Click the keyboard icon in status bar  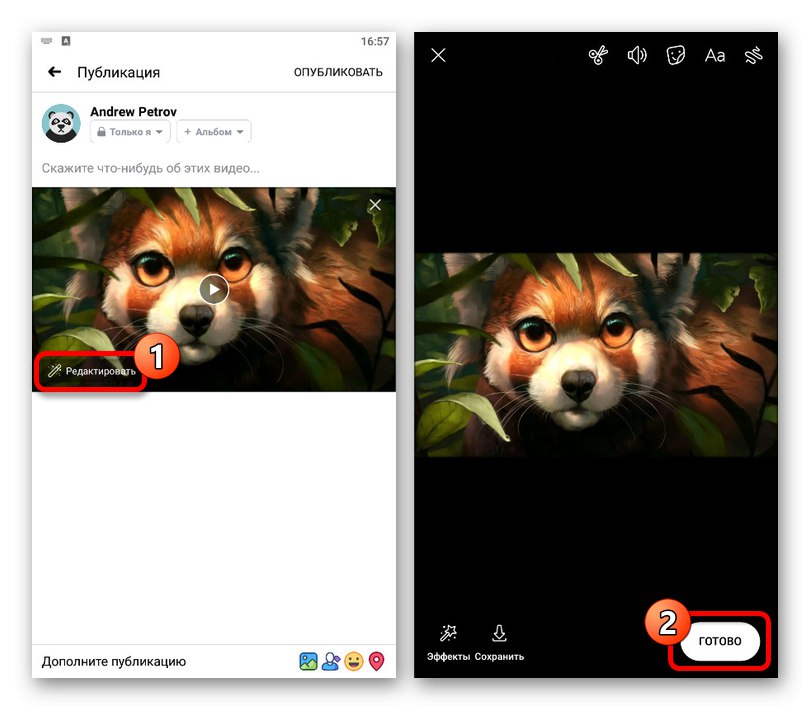(46, 41)
